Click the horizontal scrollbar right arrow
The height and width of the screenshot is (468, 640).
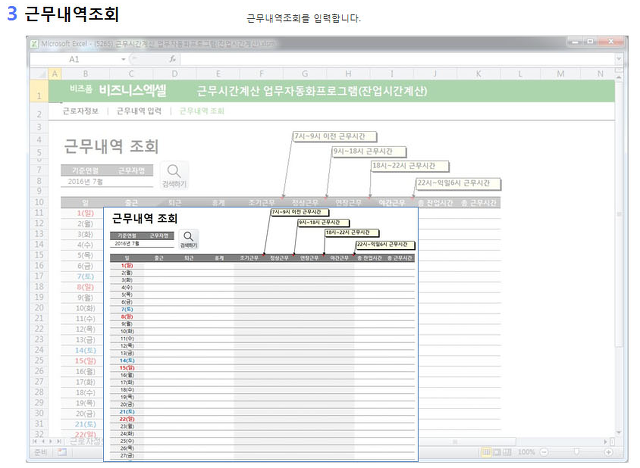[x=605, y=442]
